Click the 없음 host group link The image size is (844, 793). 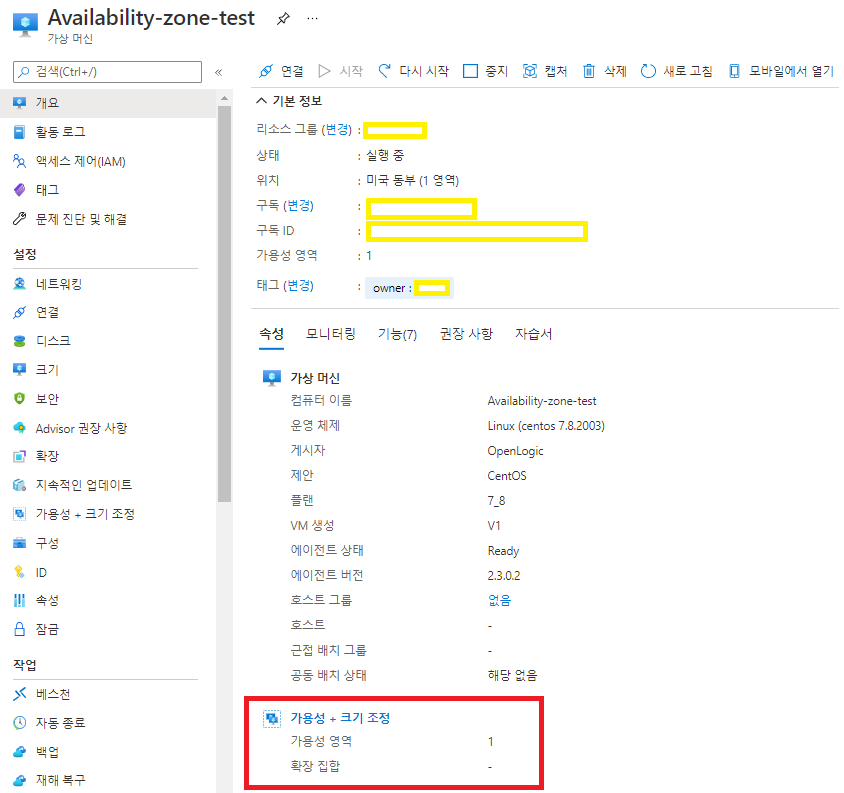coord(500,600)
